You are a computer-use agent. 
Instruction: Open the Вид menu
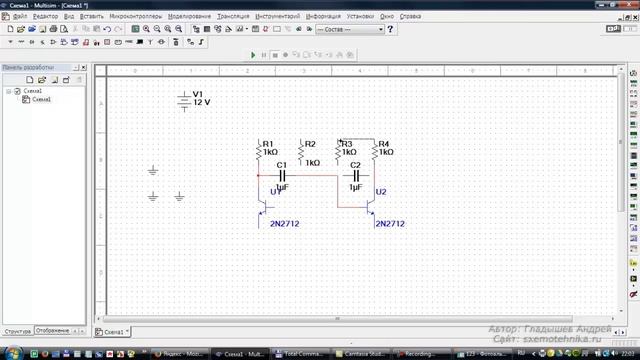pos(69,16)
